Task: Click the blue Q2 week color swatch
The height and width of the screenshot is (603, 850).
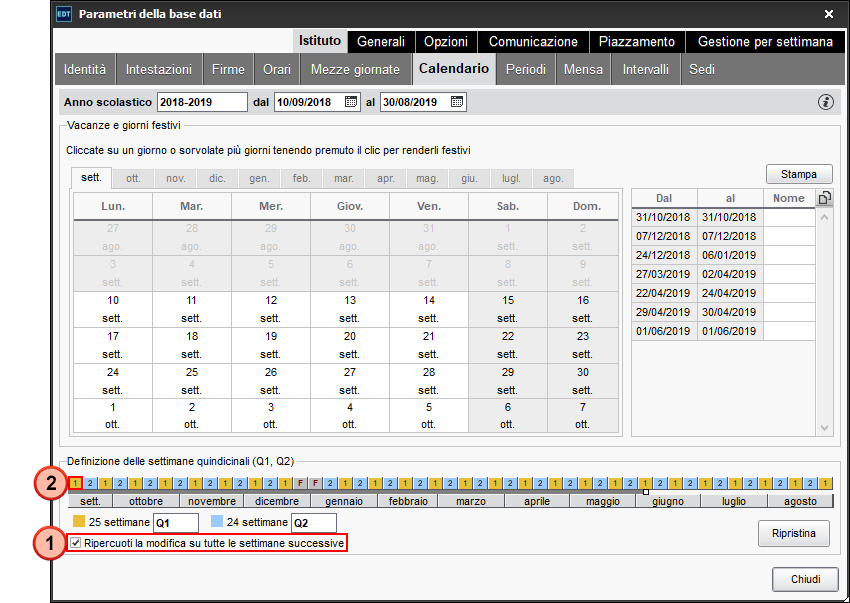Action: coord(217,521)
